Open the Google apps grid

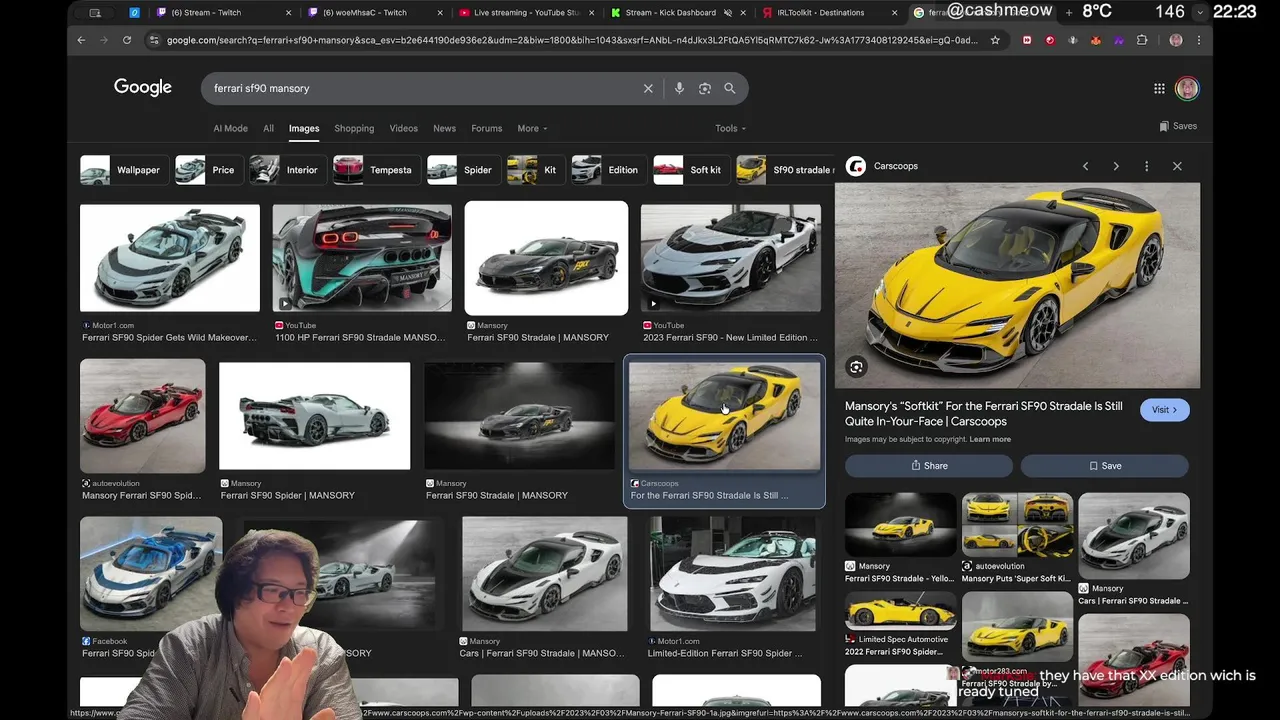pyautogui.click(x=1159, y=88)
